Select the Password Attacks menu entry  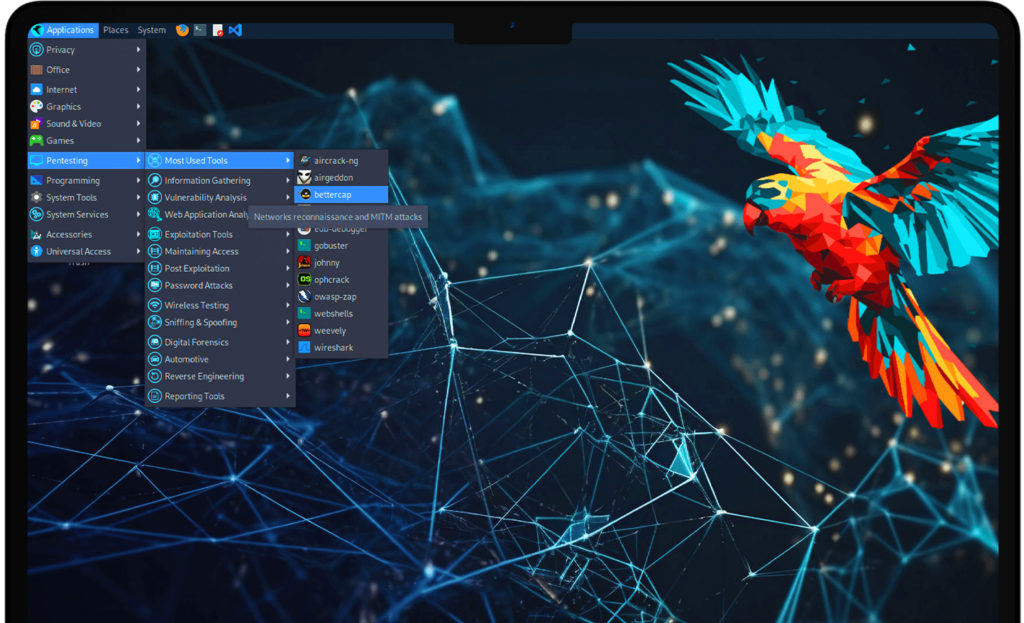[198, 285]
